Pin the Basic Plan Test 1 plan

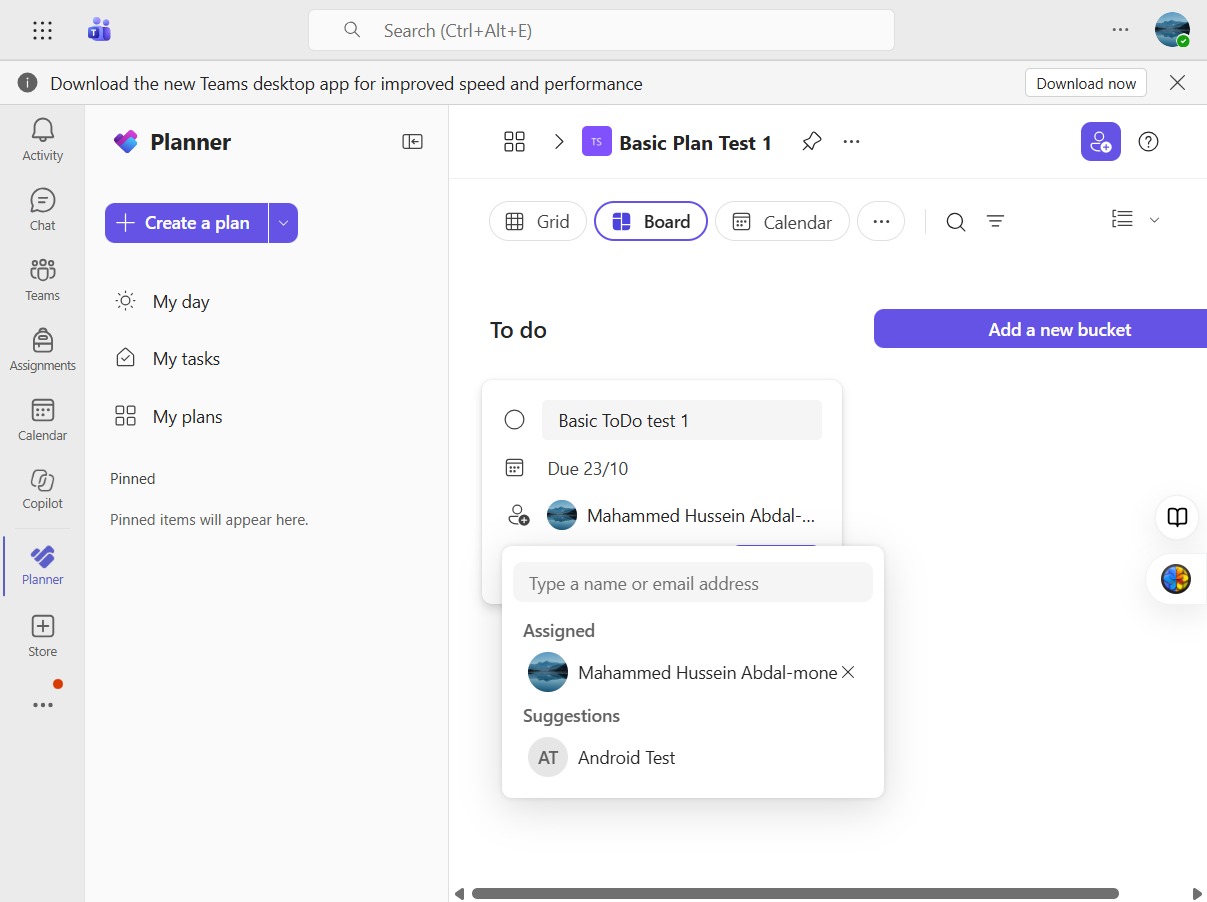(811, 142)
